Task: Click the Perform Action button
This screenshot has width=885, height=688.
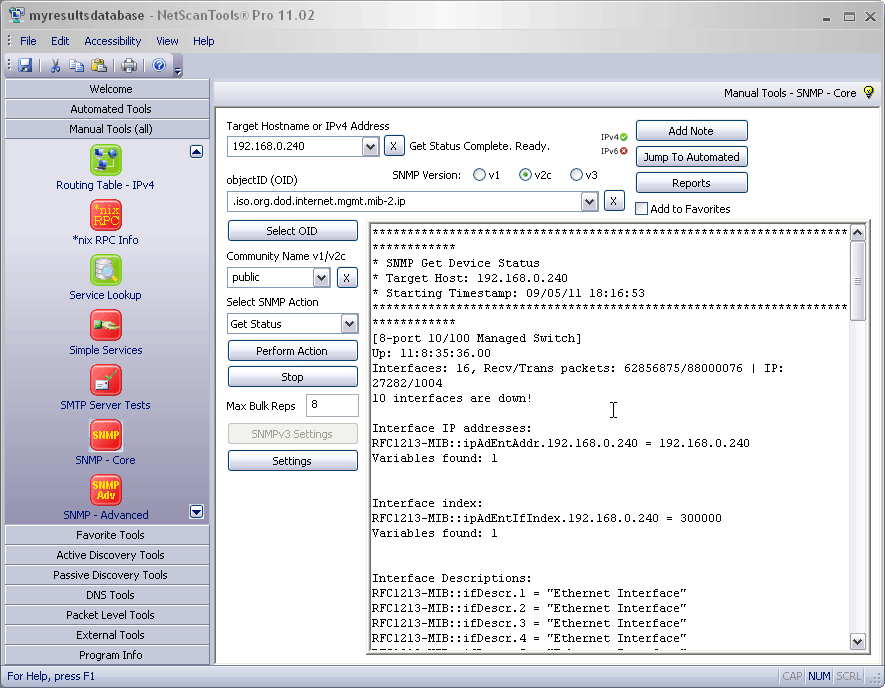Action: click(x=292, y=351)
